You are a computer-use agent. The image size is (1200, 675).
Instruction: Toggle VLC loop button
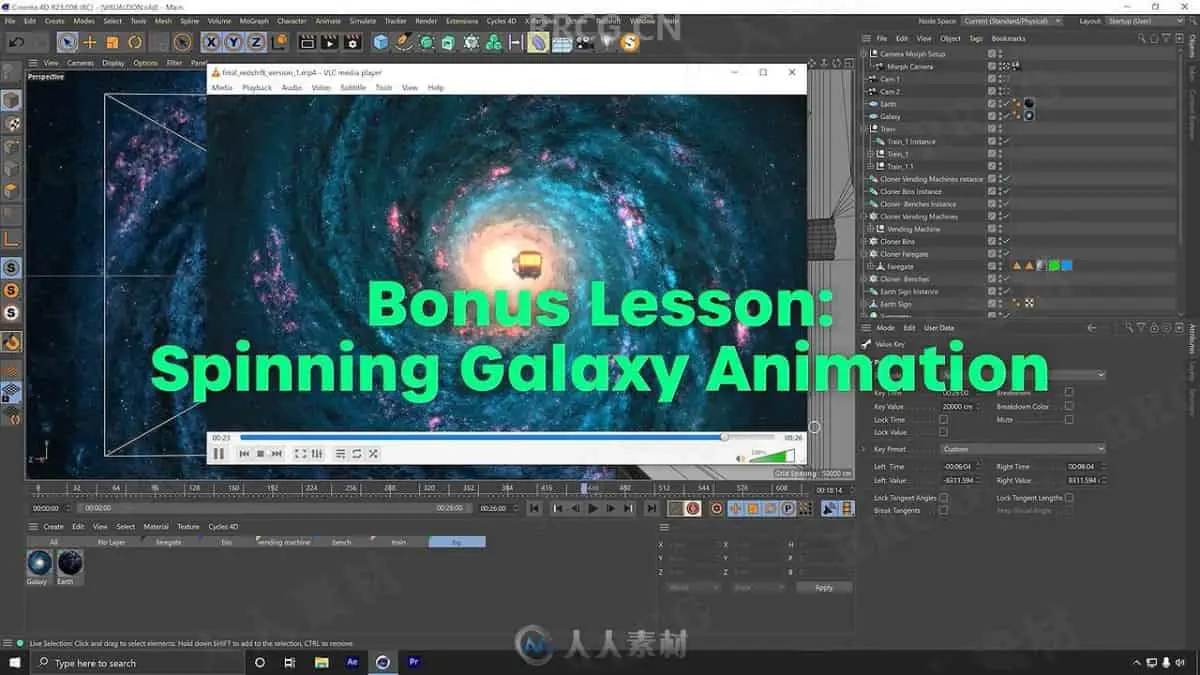(x=356, y=454)
